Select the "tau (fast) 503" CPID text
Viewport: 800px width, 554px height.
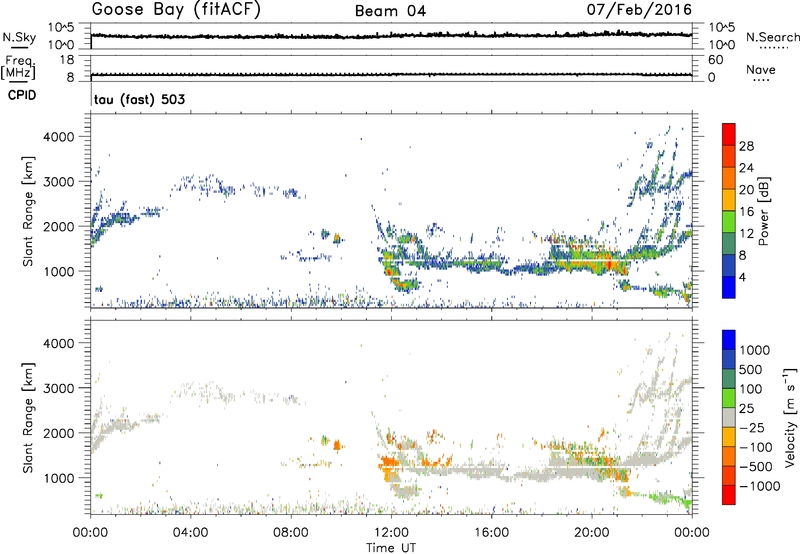coord(139,99)
